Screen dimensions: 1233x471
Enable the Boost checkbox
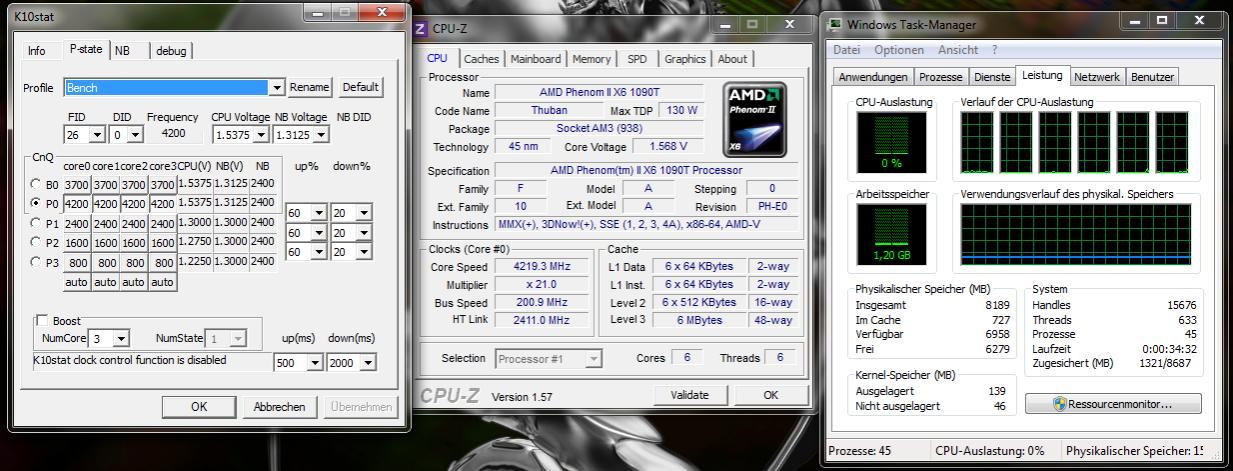(43, 321)
